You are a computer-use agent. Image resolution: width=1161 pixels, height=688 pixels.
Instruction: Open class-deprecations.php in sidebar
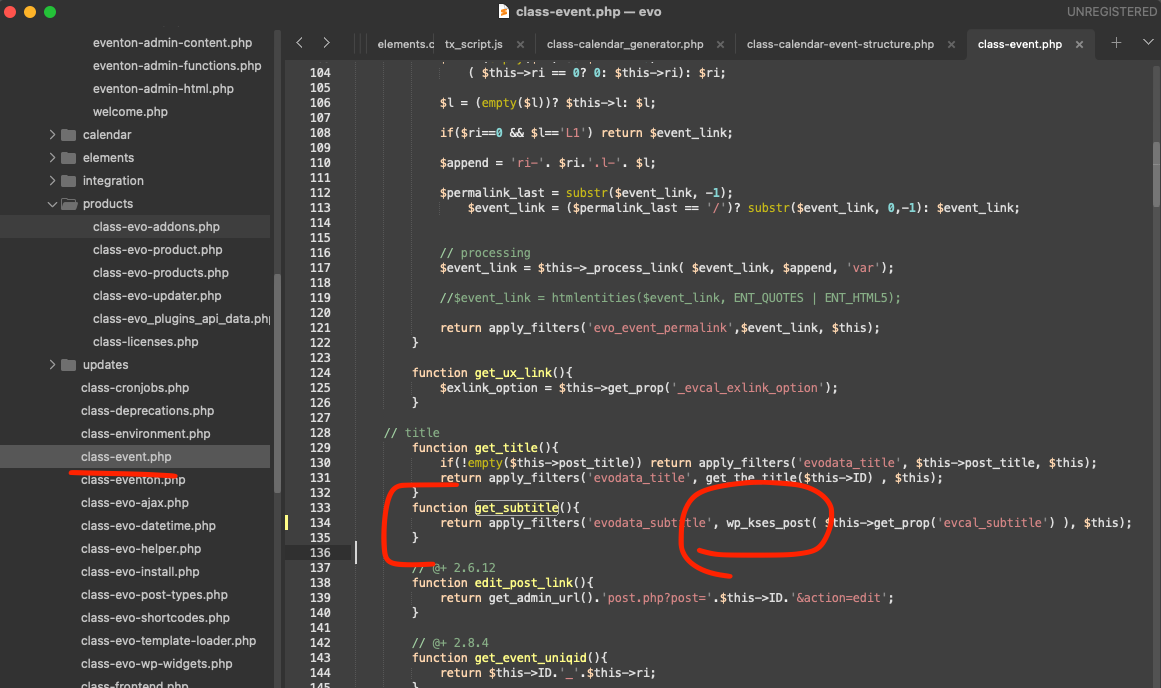click(x=147, y=410)
